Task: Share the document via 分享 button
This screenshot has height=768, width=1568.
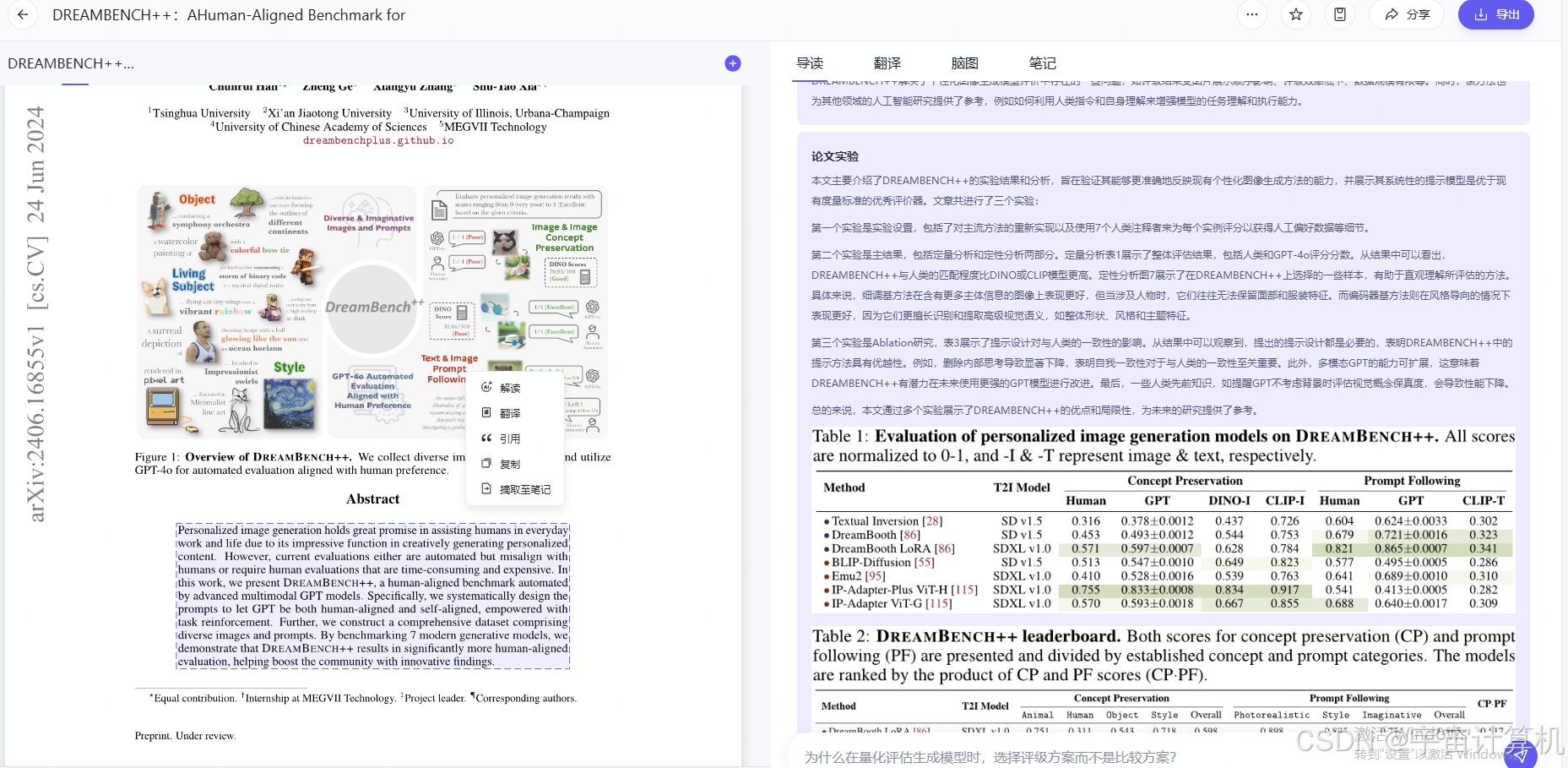Action: (1407, 14)
